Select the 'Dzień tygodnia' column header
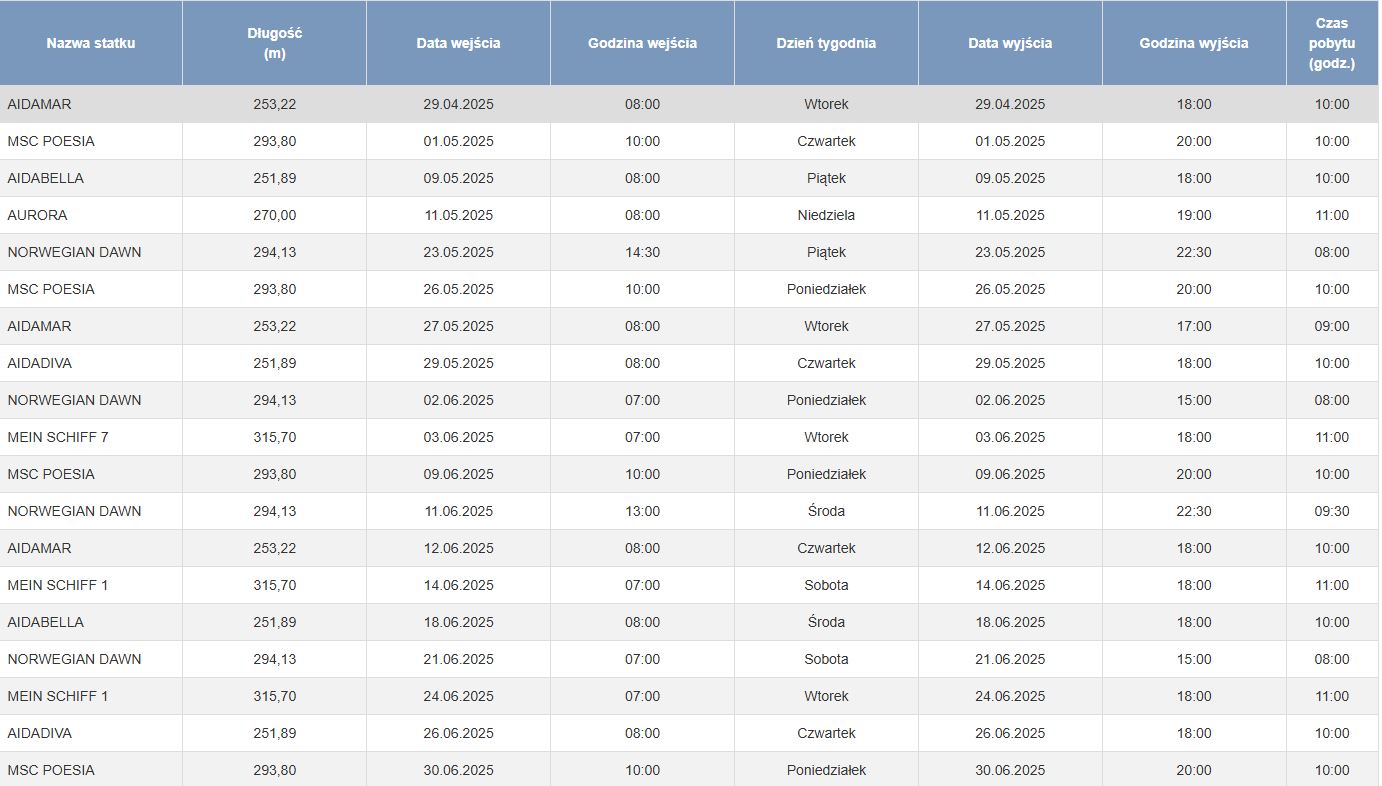The height and width of the screenshot is (786, 1382). coord(826,43)
